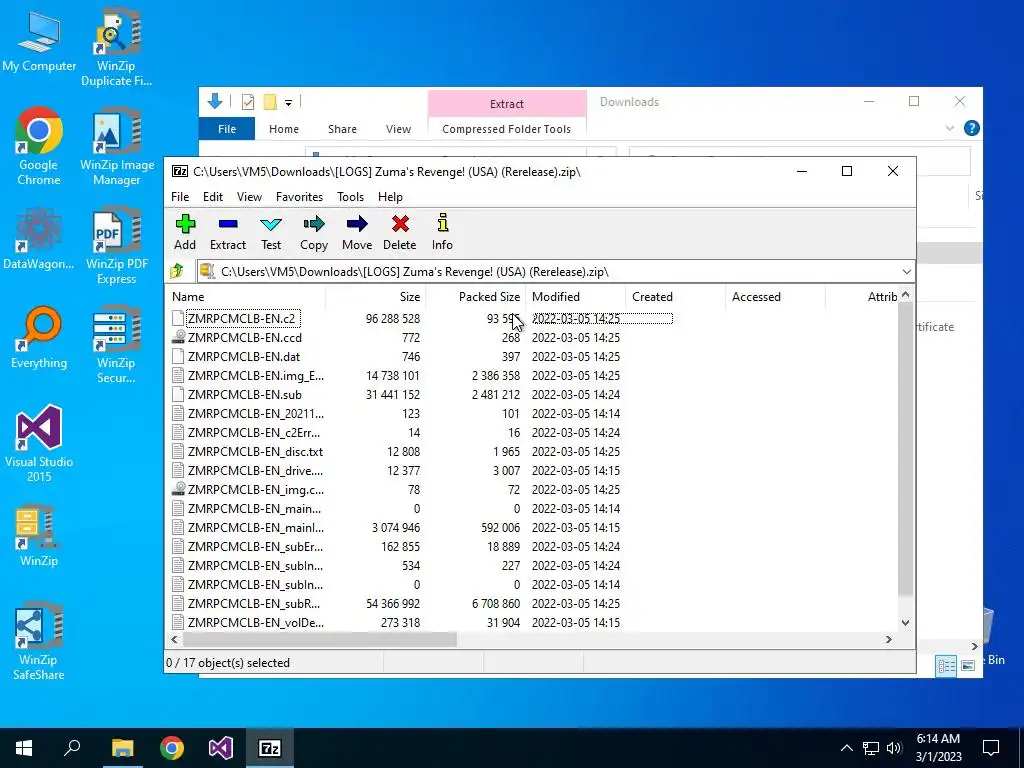
Task: Sort list by Size column header
Action: coord(376,296)
